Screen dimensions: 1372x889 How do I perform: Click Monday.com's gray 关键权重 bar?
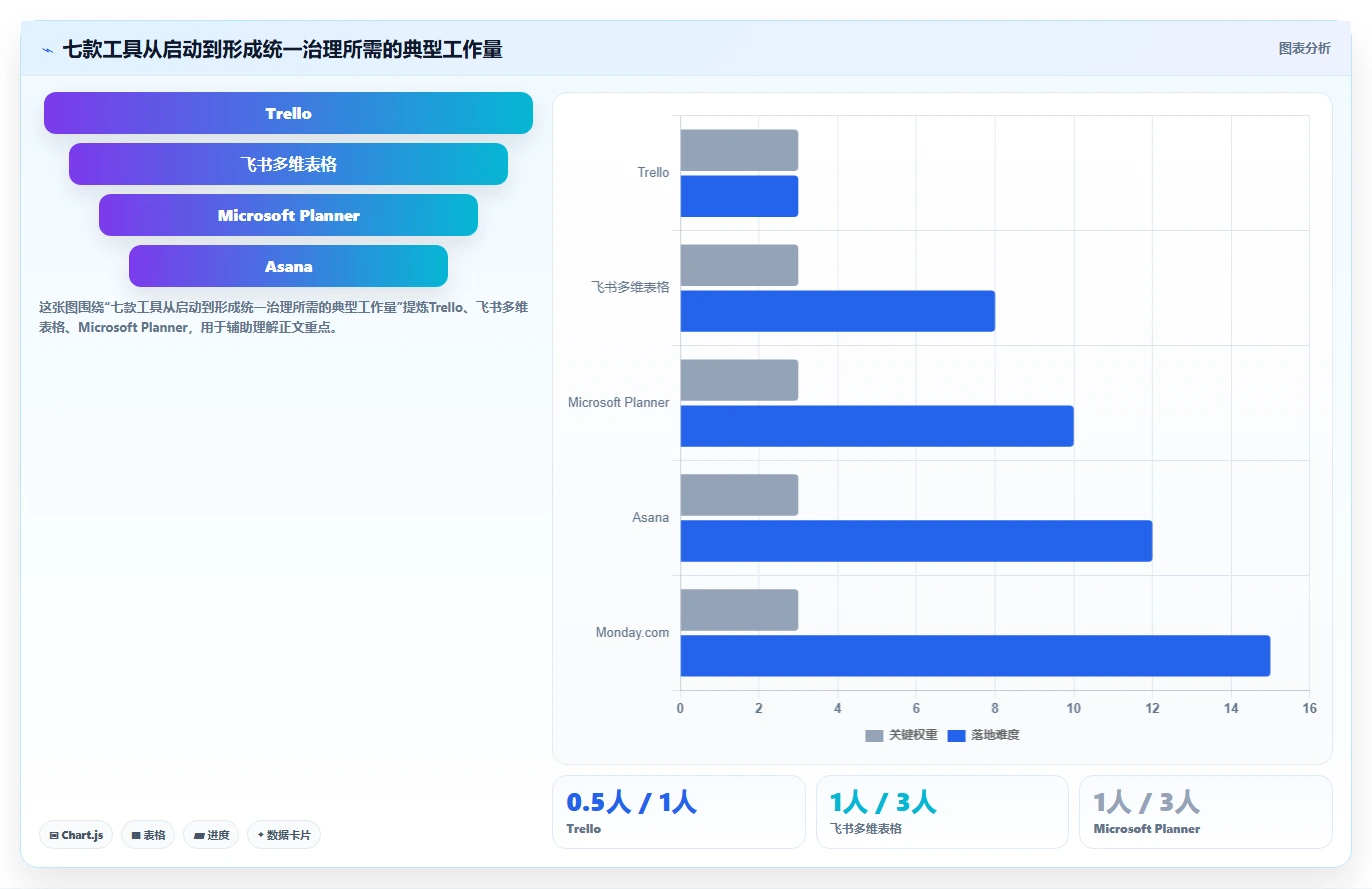pos(739,610)
